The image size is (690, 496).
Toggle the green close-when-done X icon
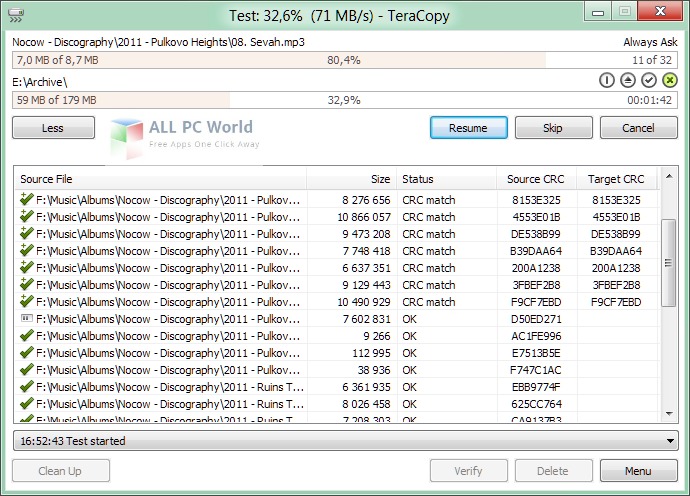670,80
